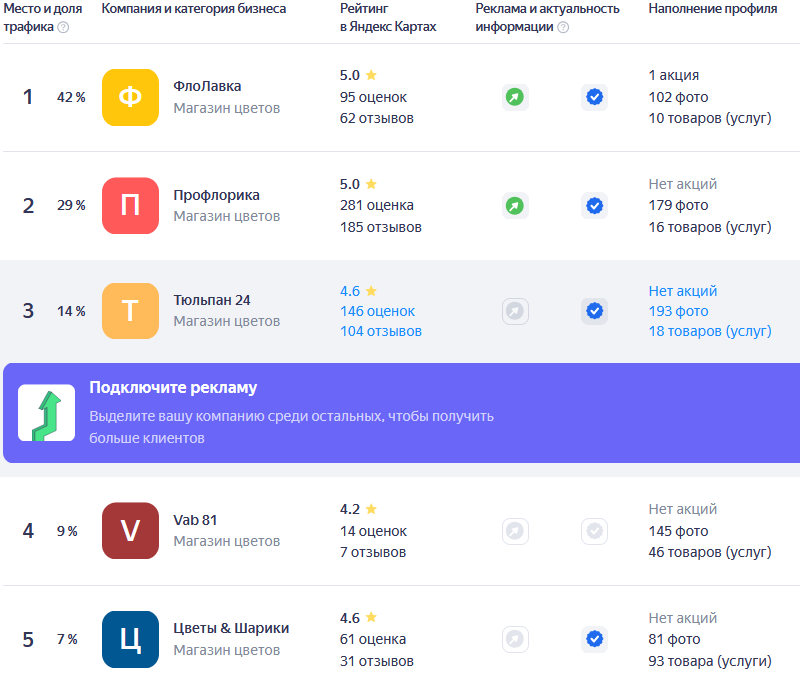Image resolution: width=800 pixels, height=690 pixels.
Task: Open the '18 товаров (услуг)' link
Action: (710, 331)
